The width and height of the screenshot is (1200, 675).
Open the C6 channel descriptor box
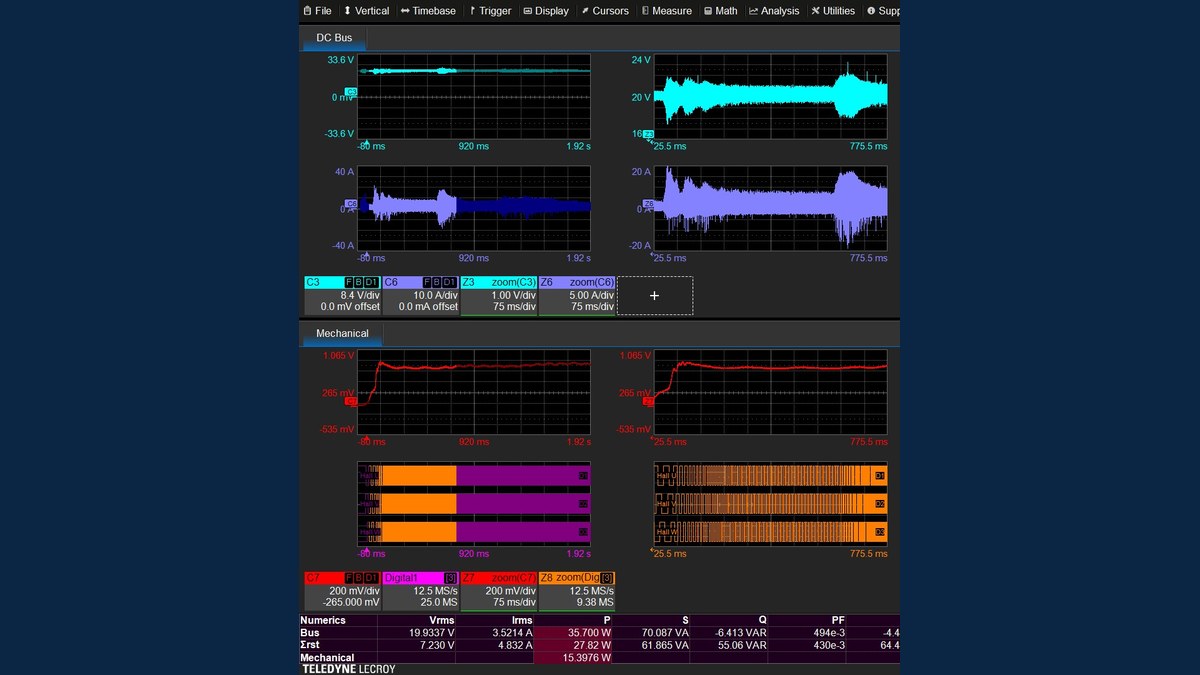coord(420,295)
